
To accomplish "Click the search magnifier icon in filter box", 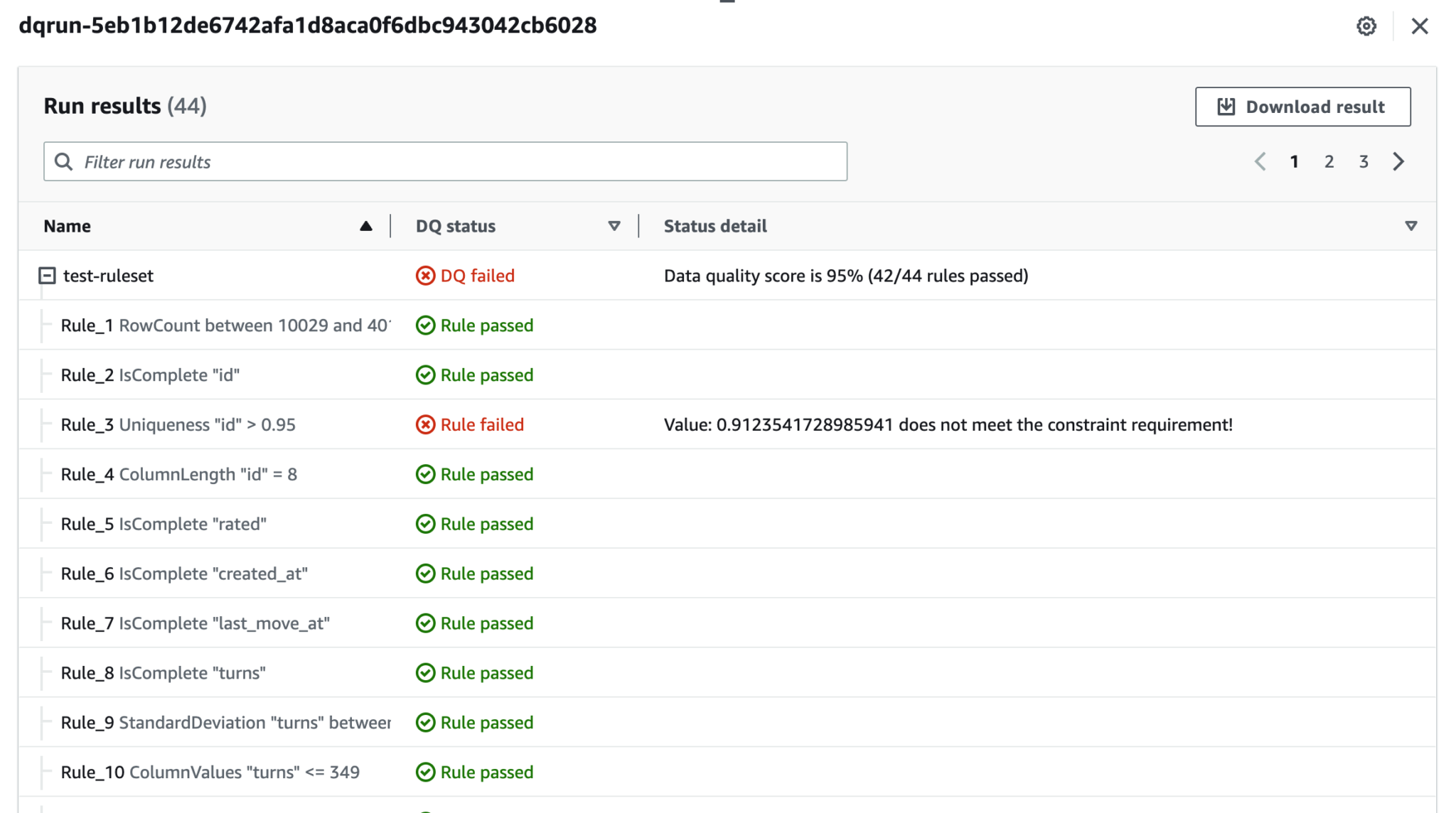I will tap(64, 161).
